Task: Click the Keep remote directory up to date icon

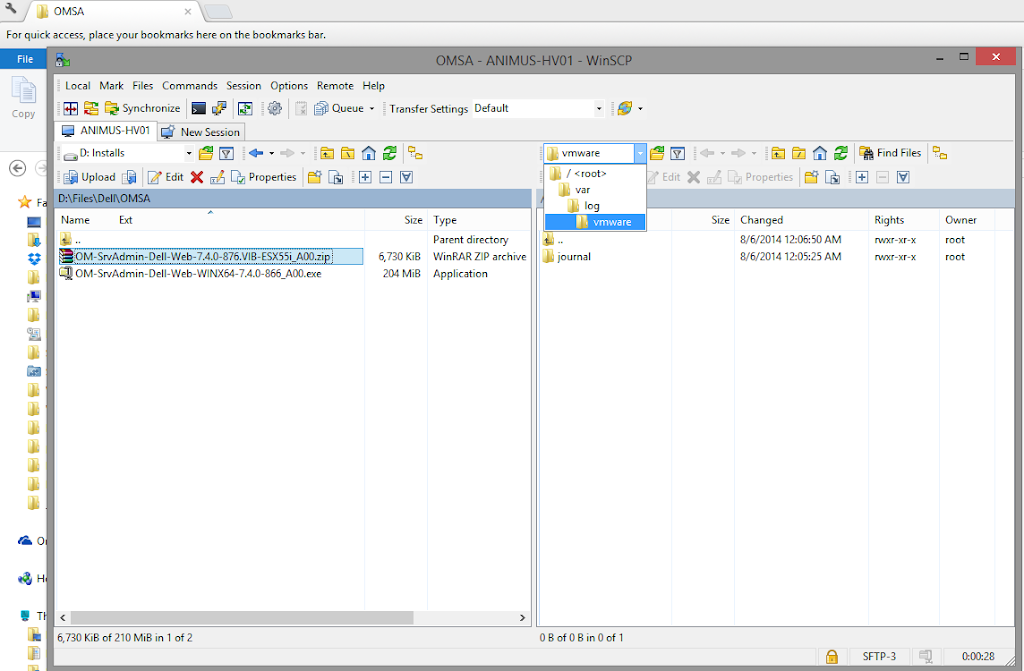Action: tap(246, 108)
